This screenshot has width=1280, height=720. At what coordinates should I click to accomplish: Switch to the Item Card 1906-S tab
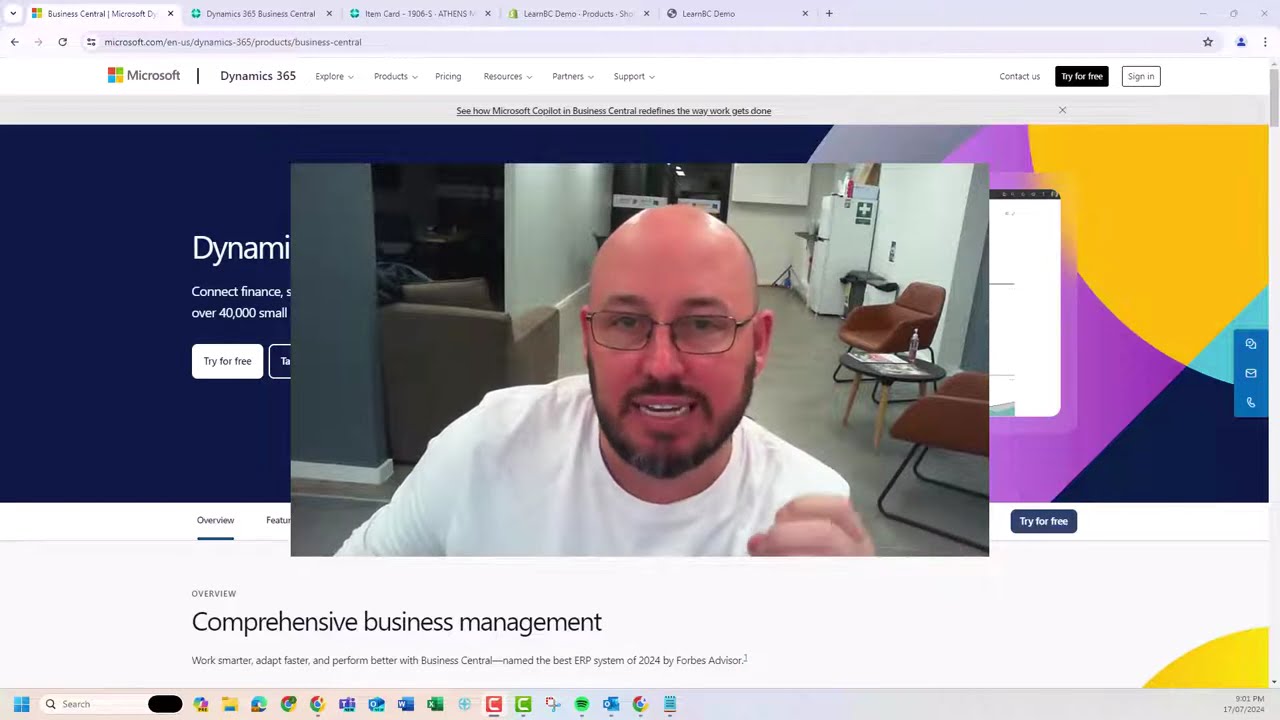point(419,14)
